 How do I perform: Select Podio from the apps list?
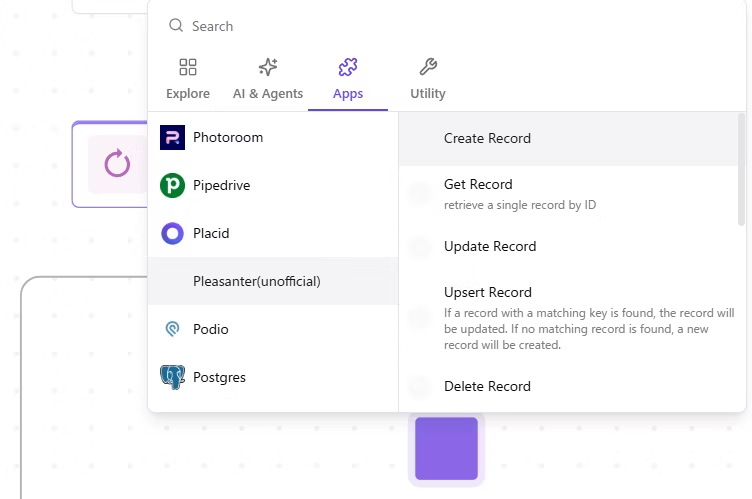[273, 329]
